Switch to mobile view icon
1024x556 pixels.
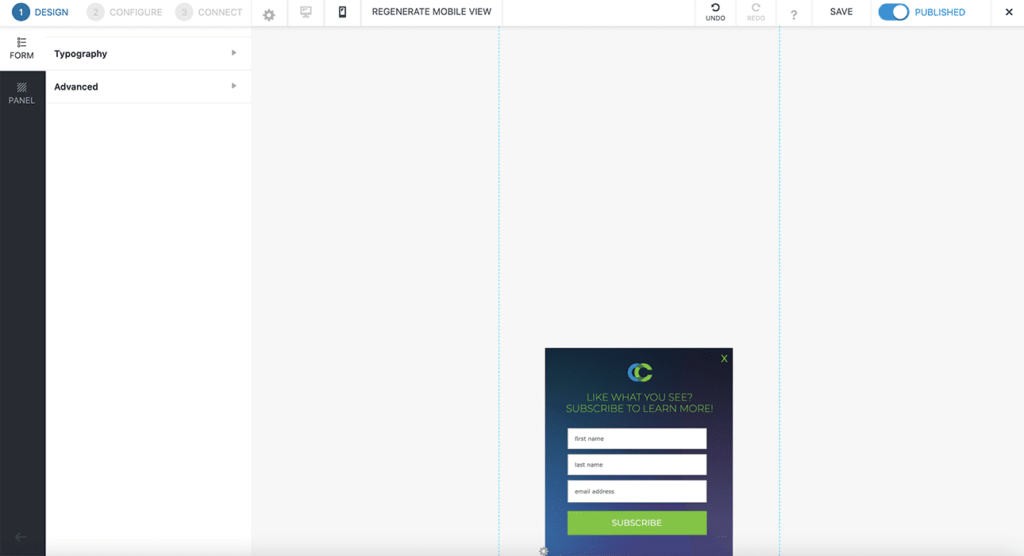[x=342, y=12]
